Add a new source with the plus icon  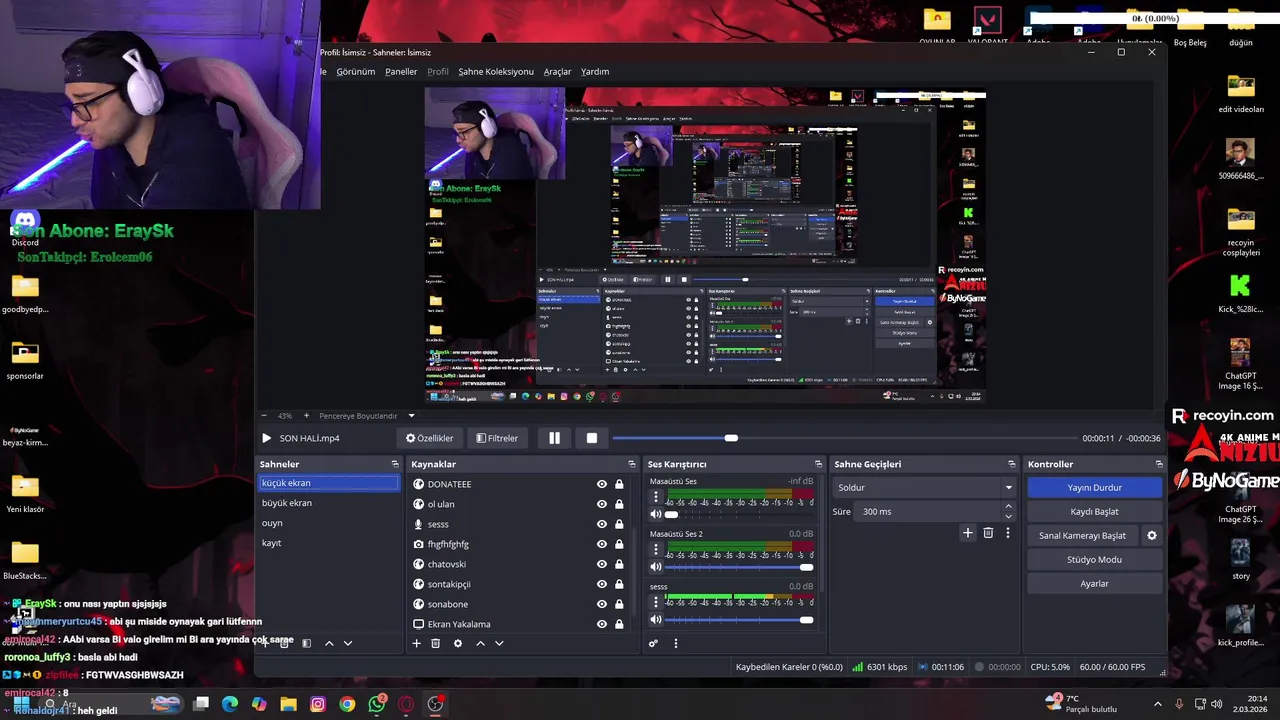pyautogui.click(x=417, y=643)
